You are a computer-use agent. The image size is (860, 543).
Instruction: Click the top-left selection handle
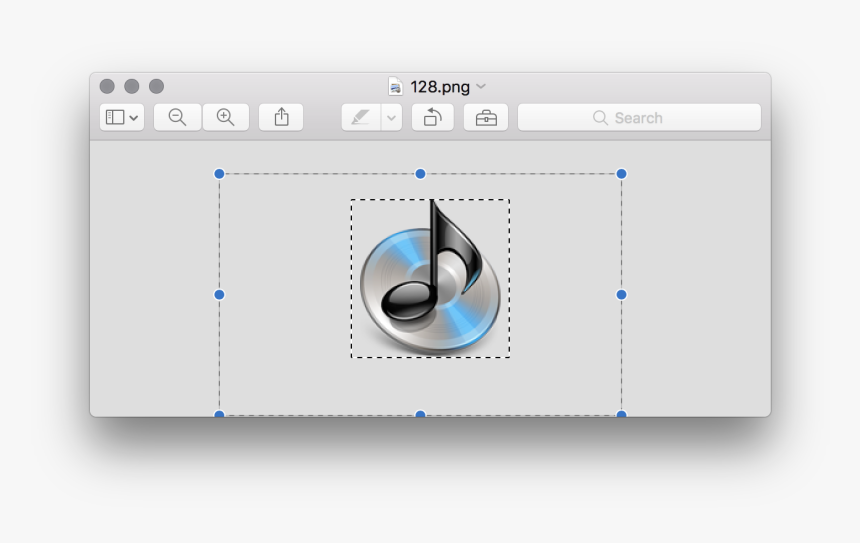click(x=219, y=174)
